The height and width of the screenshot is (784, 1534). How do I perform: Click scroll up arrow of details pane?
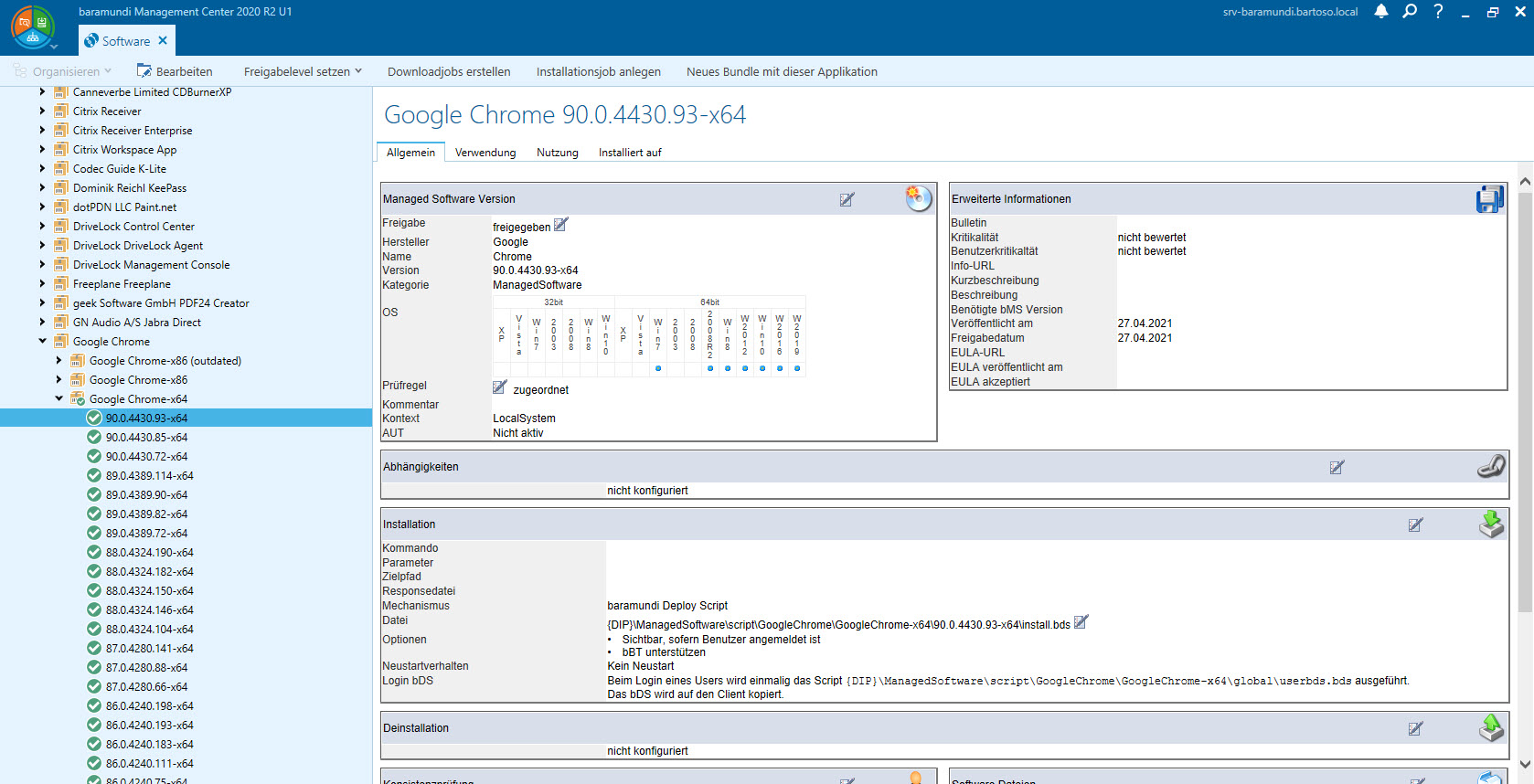coord(1525,182)
